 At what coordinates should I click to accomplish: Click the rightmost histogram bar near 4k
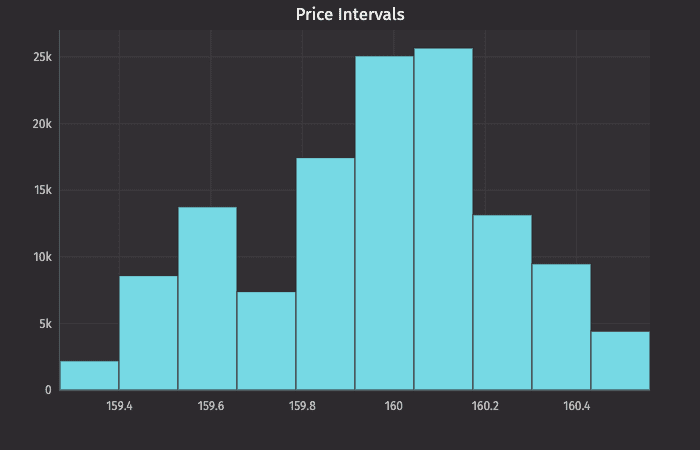coord(620,360)
